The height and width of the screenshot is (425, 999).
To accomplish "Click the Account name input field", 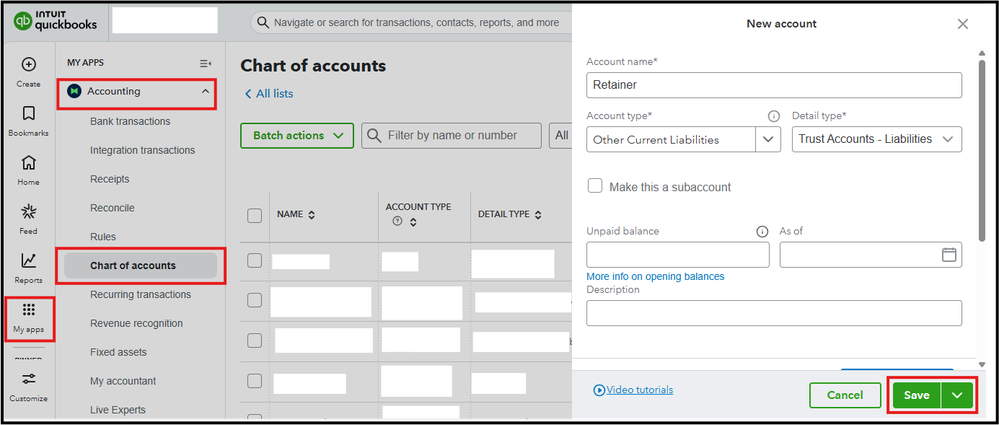I will tap(773, 86).
